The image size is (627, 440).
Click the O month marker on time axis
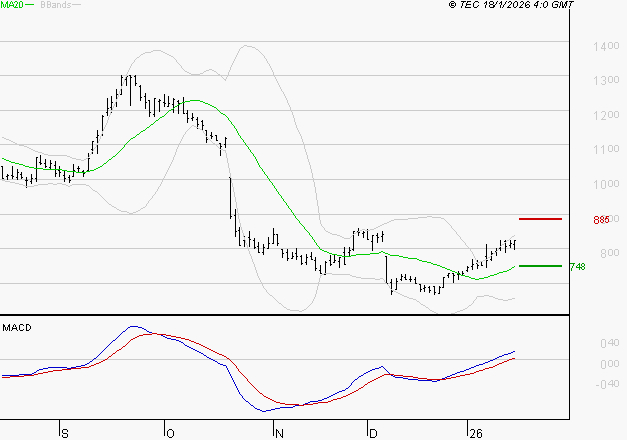[x=170, y=433]
